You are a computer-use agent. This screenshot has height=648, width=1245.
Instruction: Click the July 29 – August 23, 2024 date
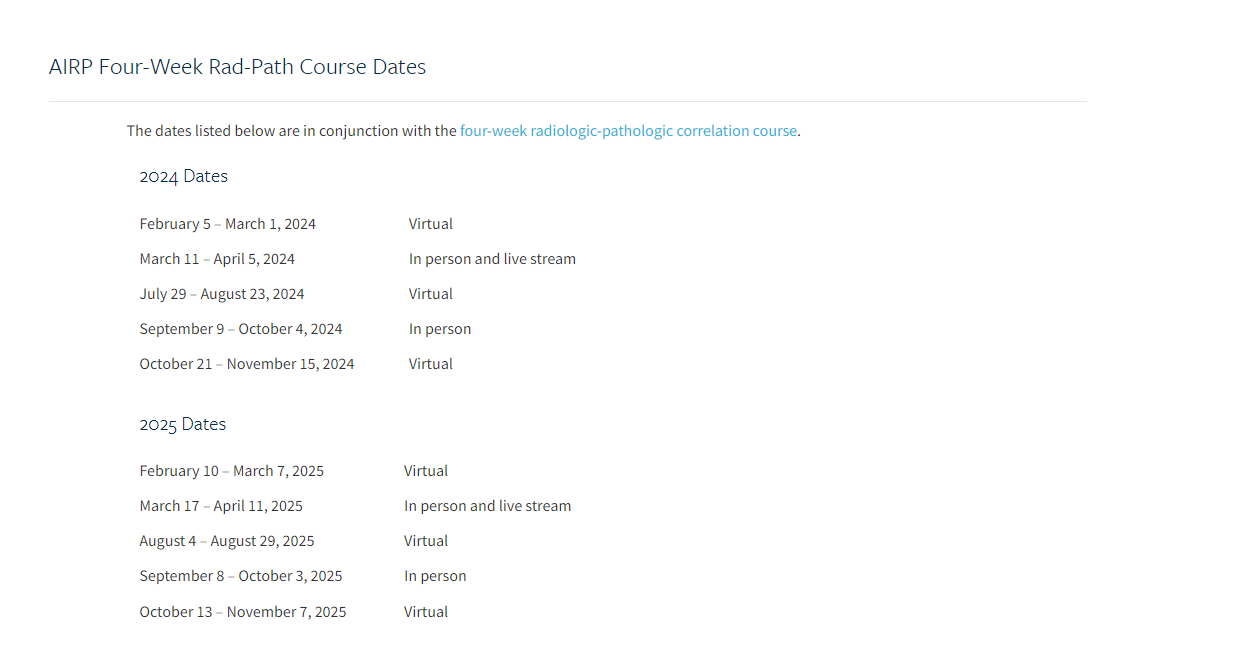click(x=222, y=294)
